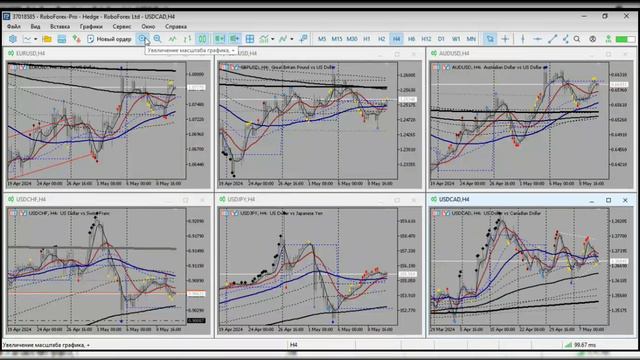640x360 pixels.
Task: Click the green person signals icon
Action: pos(608,39)
